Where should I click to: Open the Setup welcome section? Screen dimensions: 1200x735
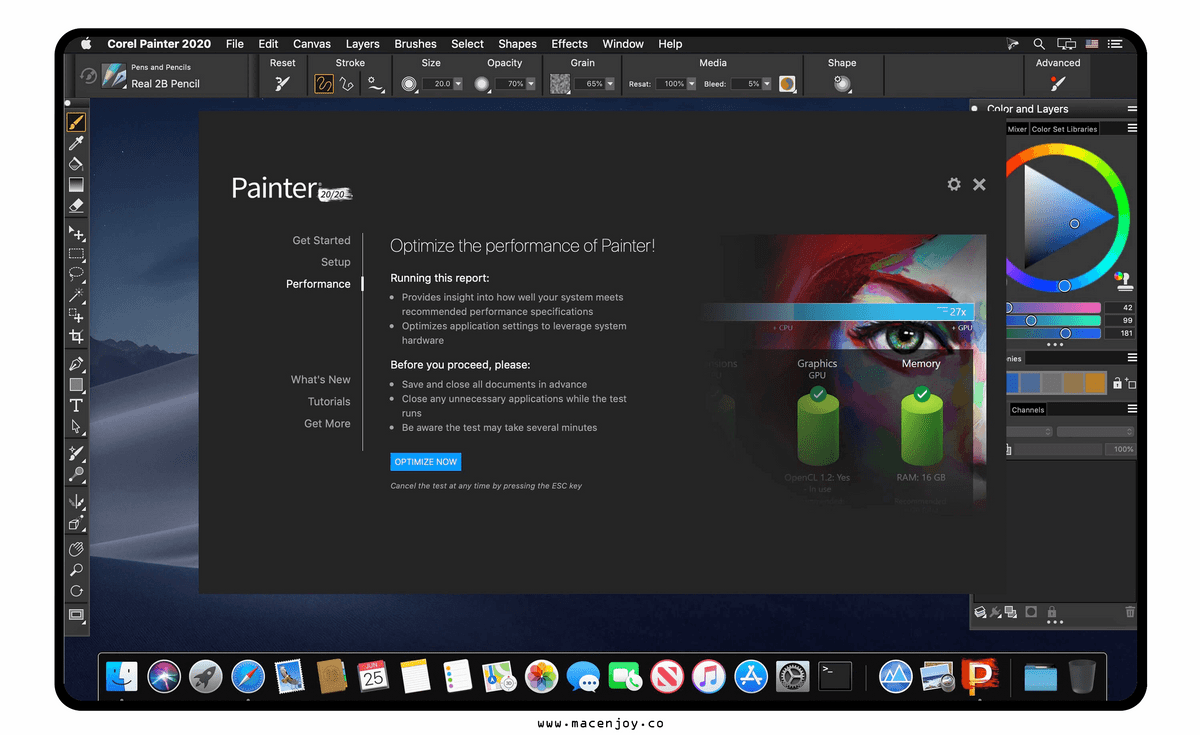[336, 262]
